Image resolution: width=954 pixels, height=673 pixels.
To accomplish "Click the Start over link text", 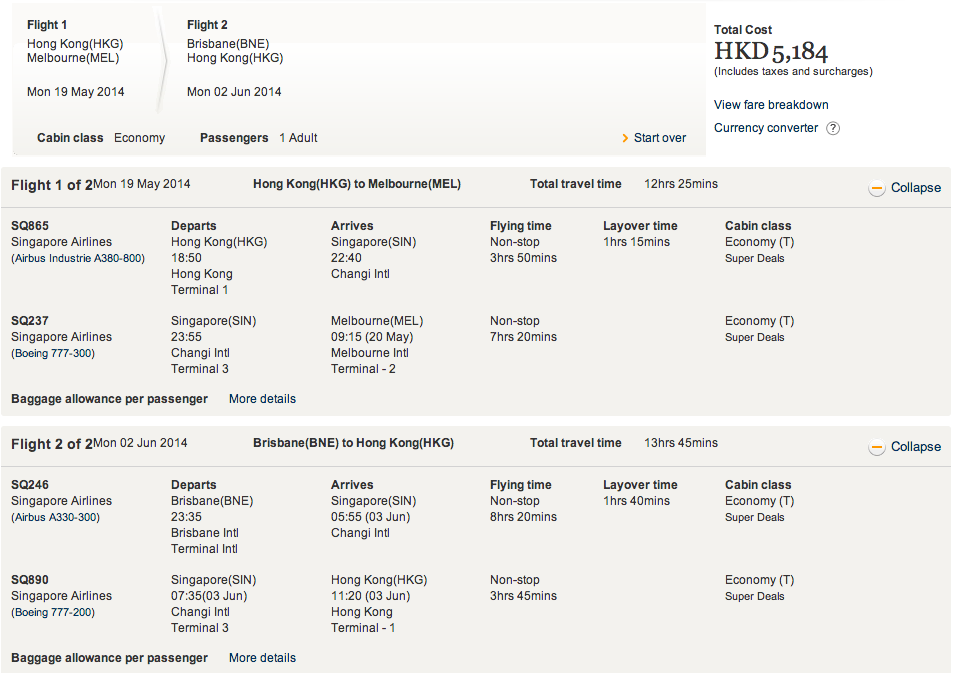I will 660,138.
